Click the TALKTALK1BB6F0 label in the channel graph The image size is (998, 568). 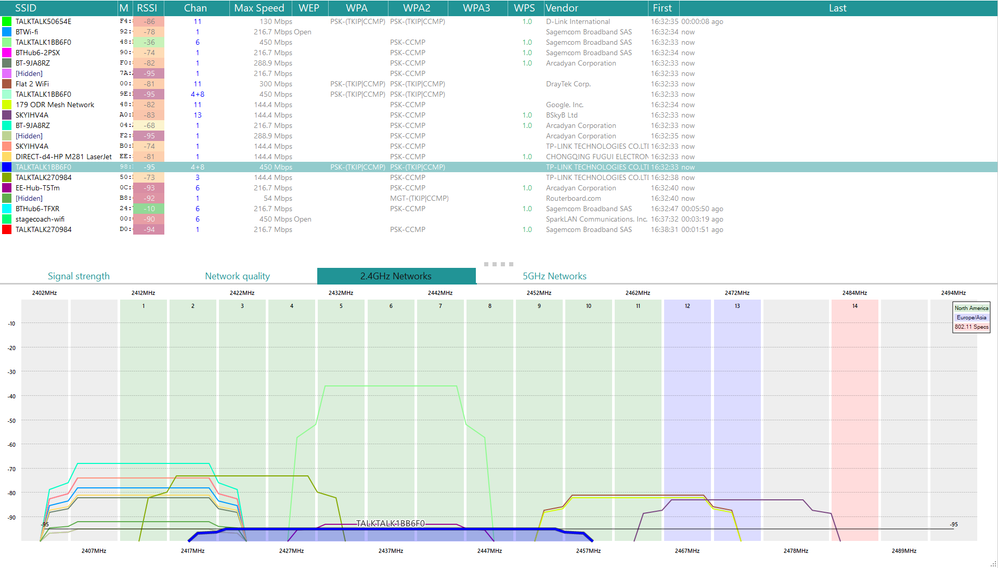coord(390,523)
